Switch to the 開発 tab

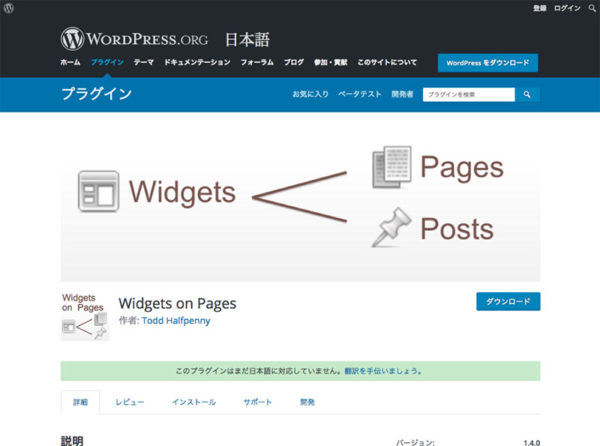coord(307,402)
